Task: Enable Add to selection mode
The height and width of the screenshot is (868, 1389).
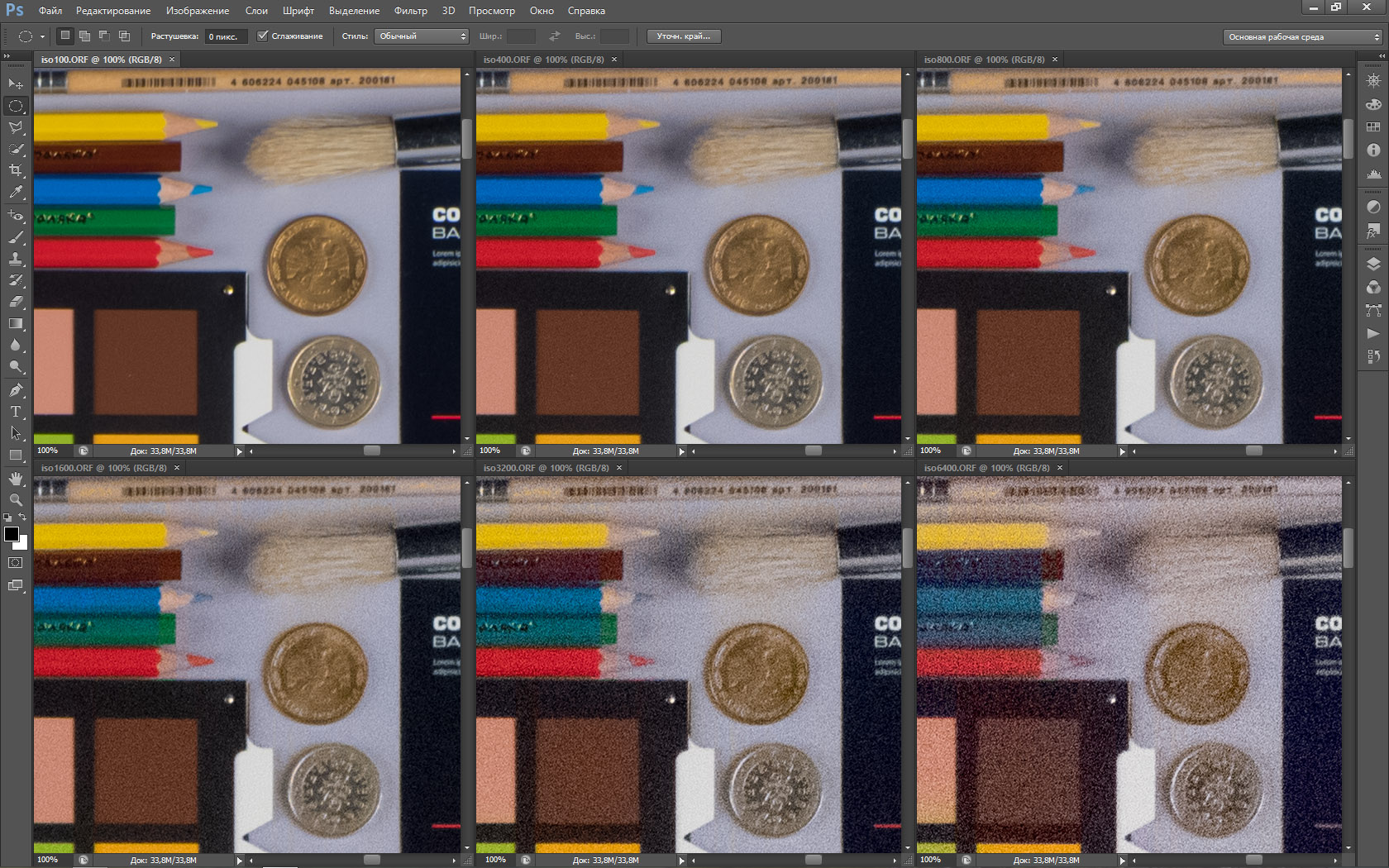Action: click(x=84, y=36)
